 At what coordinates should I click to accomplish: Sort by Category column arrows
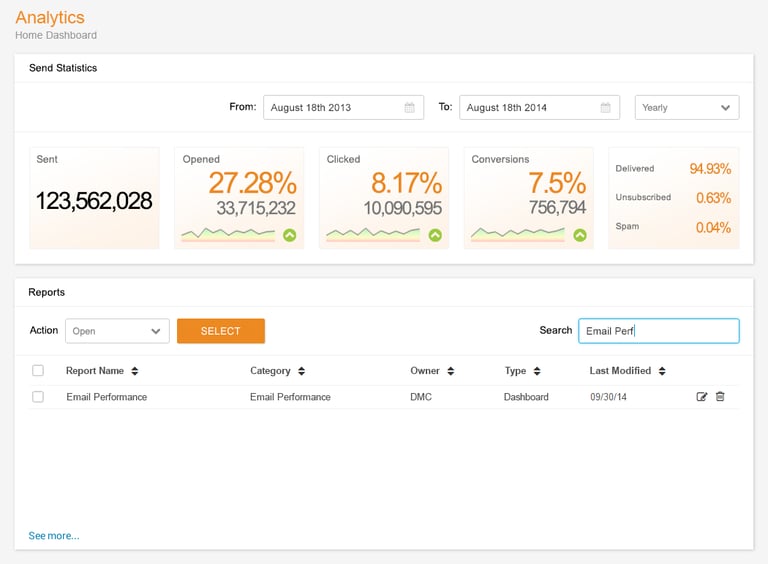click(x=301, y=371)
